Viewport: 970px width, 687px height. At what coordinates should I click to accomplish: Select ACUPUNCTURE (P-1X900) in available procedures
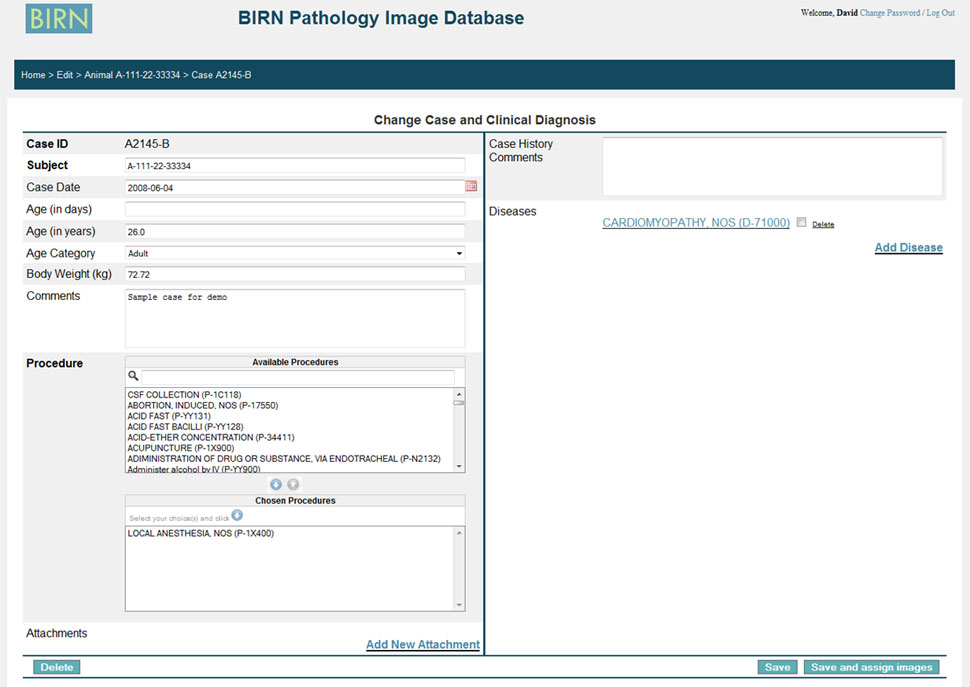(x=180, y=448)
